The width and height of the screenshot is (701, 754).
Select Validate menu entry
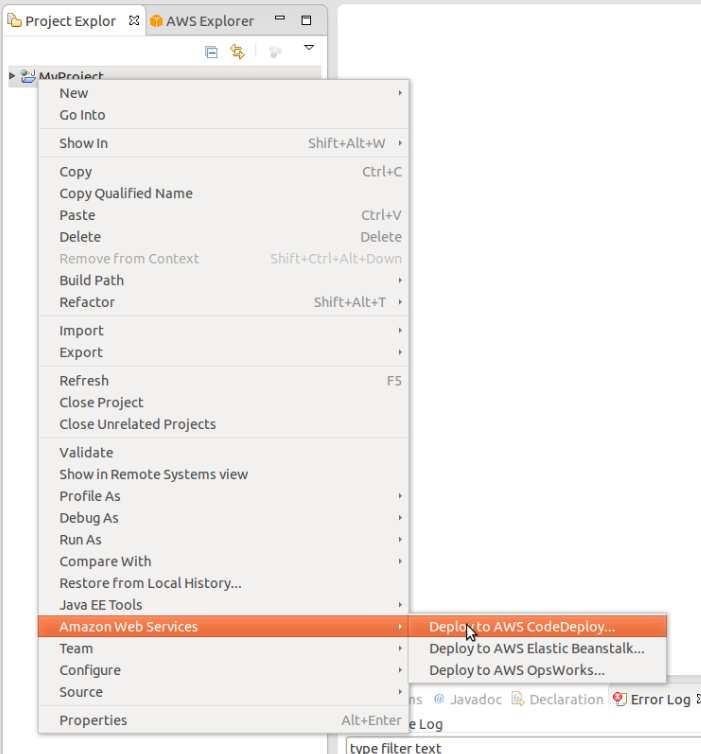click(x=224, y=452)
